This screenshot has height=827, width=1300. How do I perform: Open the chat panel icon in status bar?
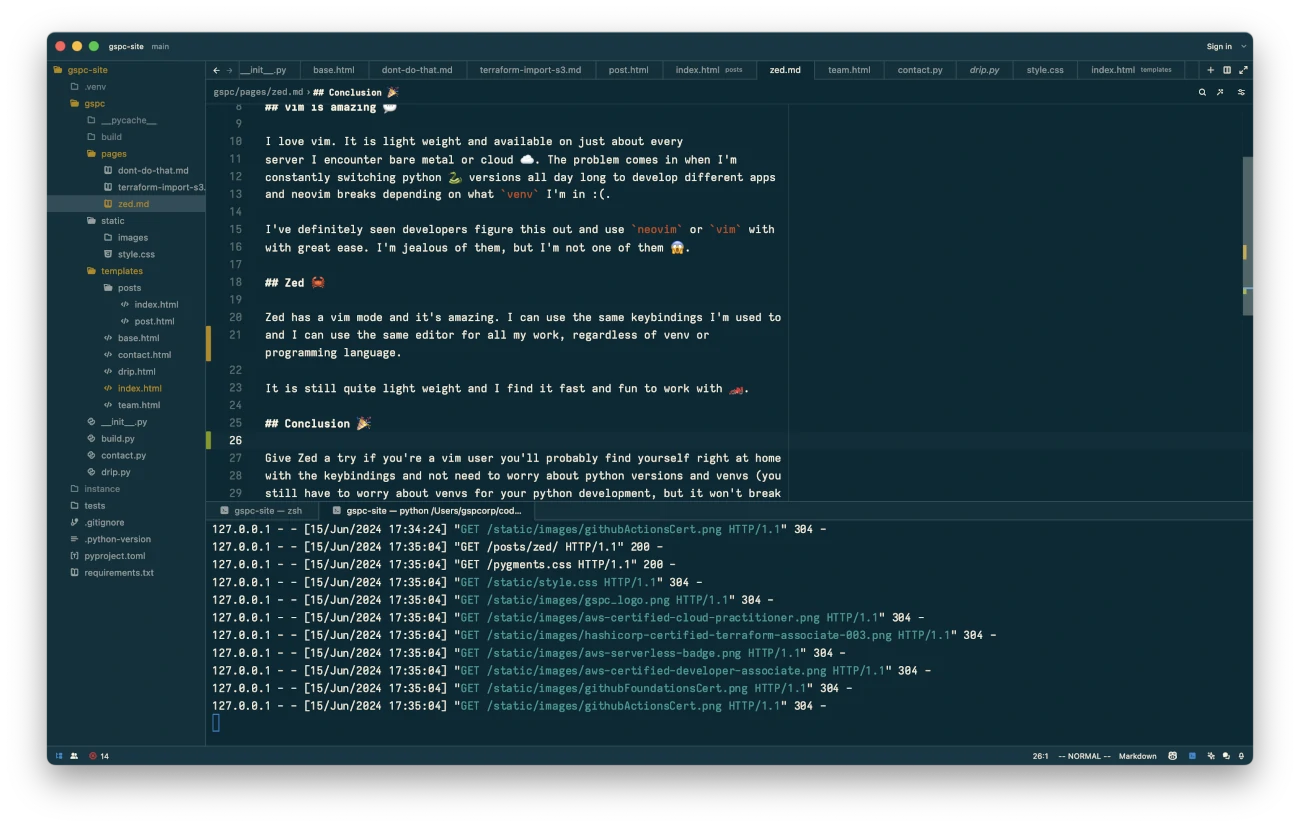point(1226,756)
